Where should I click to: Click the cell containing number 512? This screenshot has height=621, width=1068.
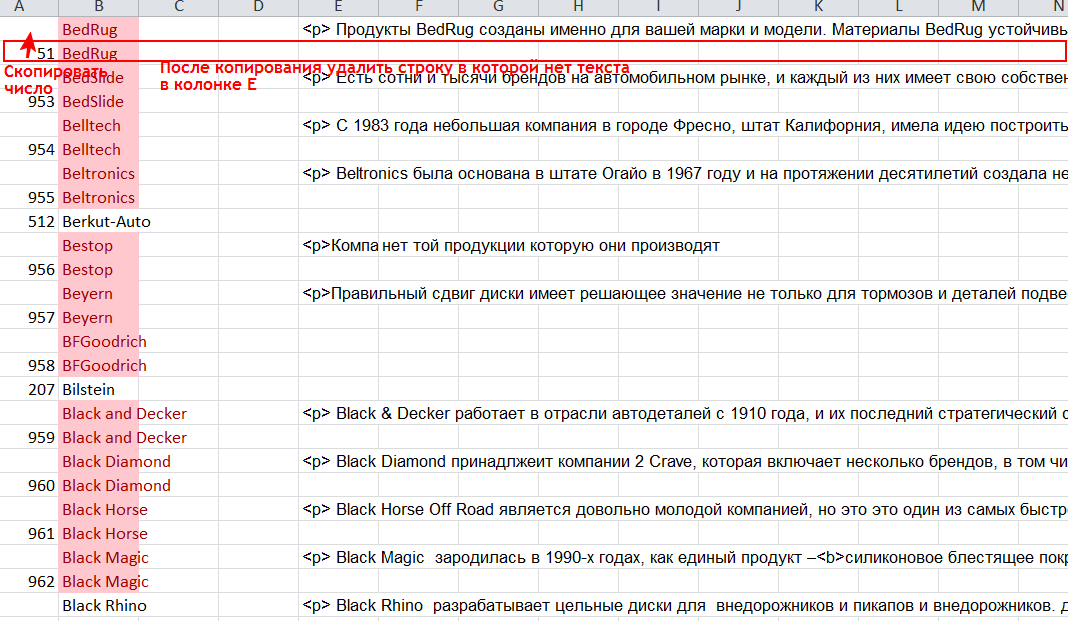[x=29, y=221]
